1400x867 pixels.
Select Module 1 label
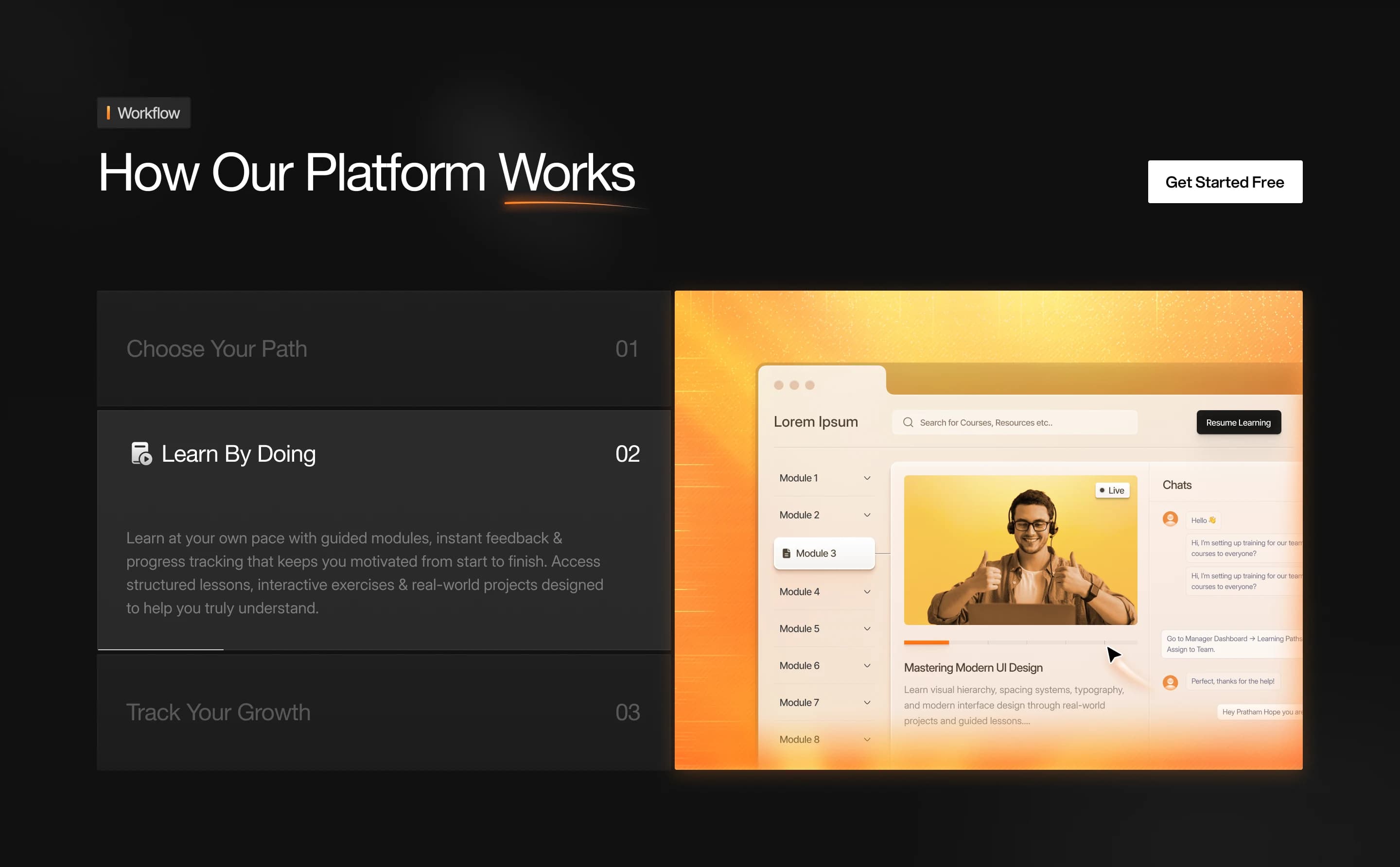point(798,478)
